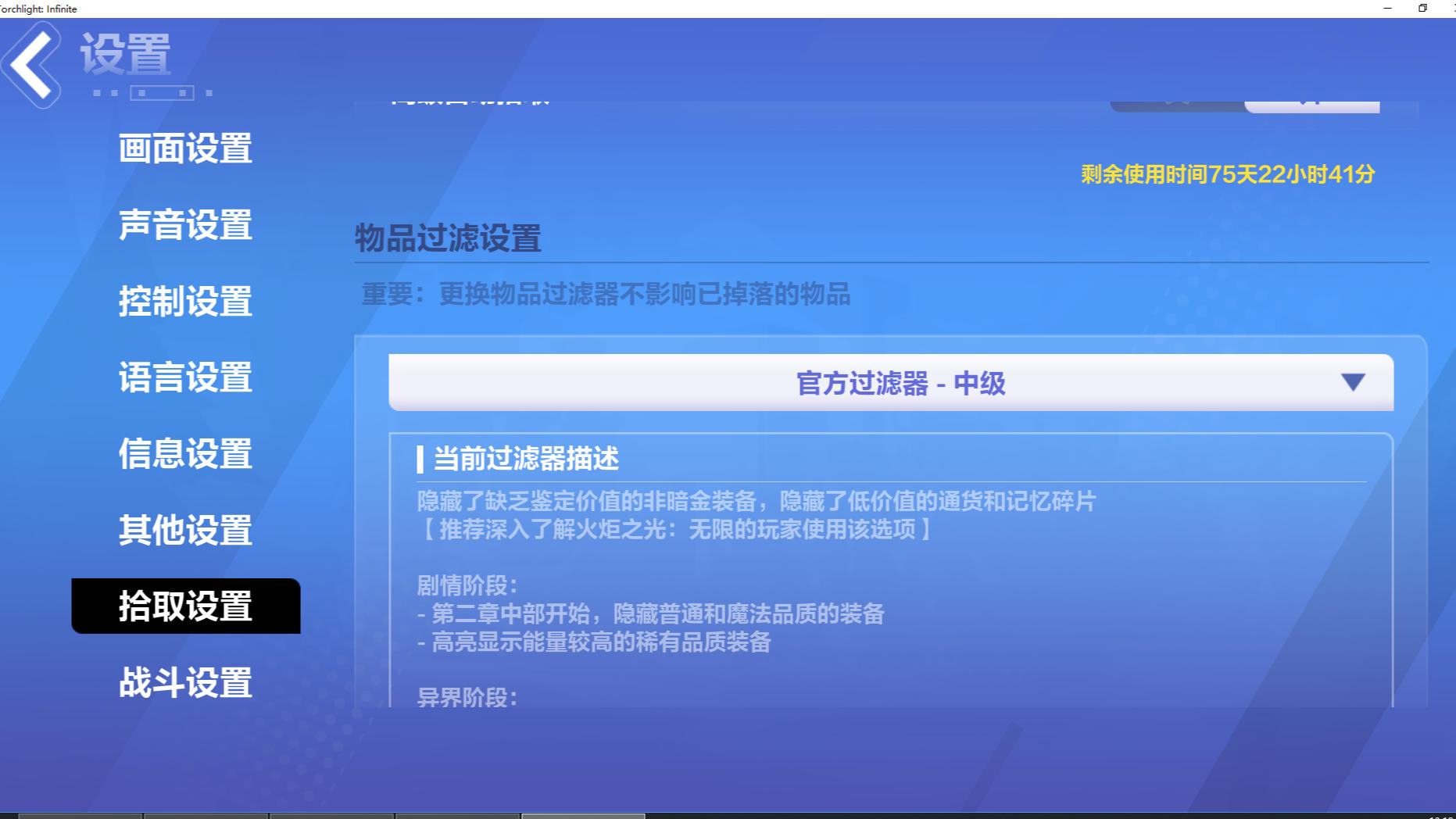Image resolution: width=1456 pixels, height=819 pixels.
Task: Select the 语言设置 tab
Action: coord(185,377)
